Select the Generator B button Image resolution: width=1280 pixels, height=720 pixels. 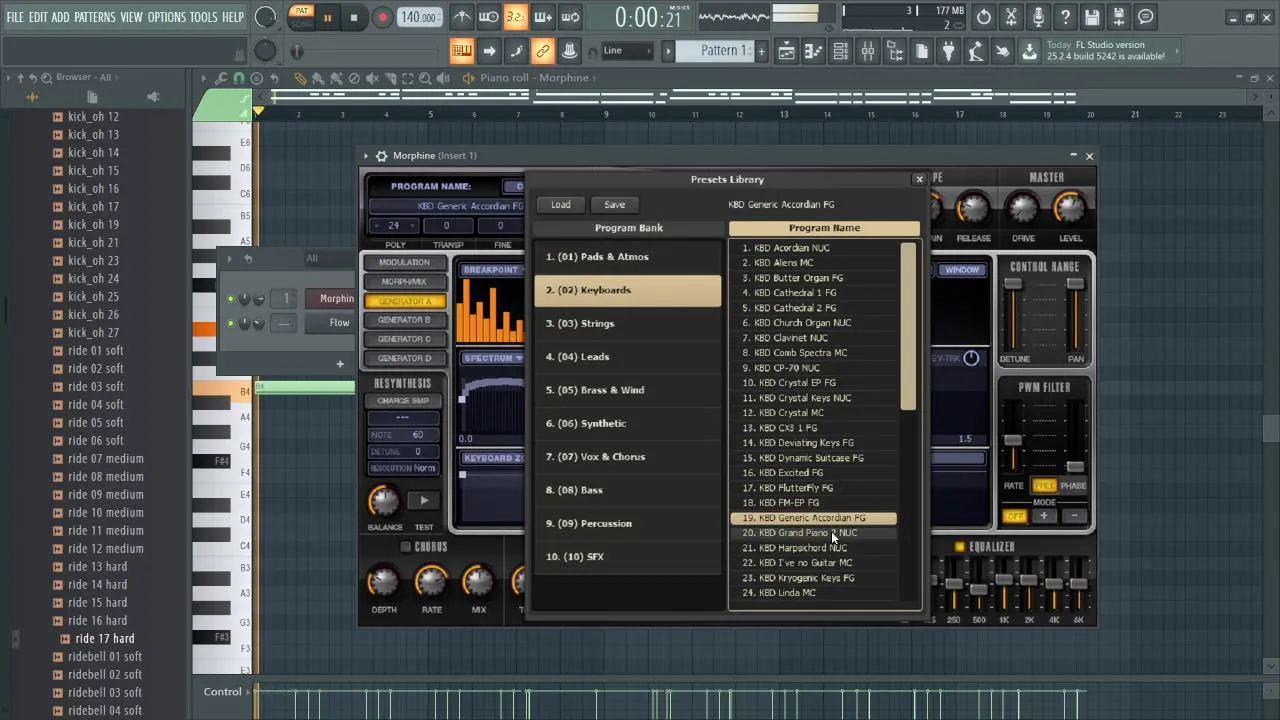tap(404, 320)
